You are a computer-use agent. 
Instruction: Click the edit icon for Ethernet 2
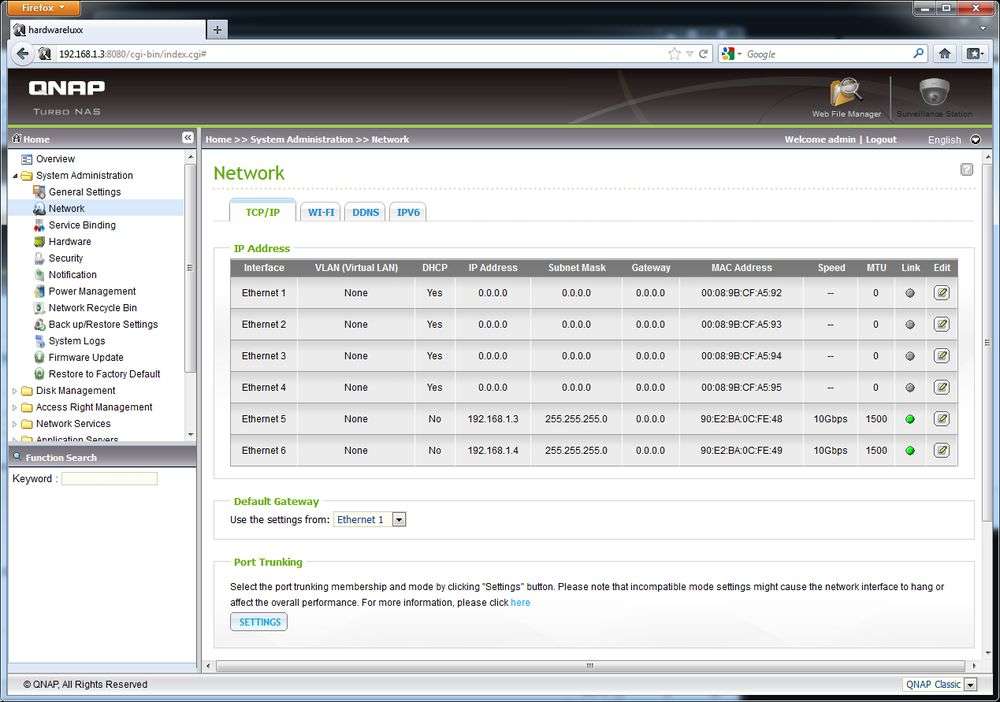941,324
